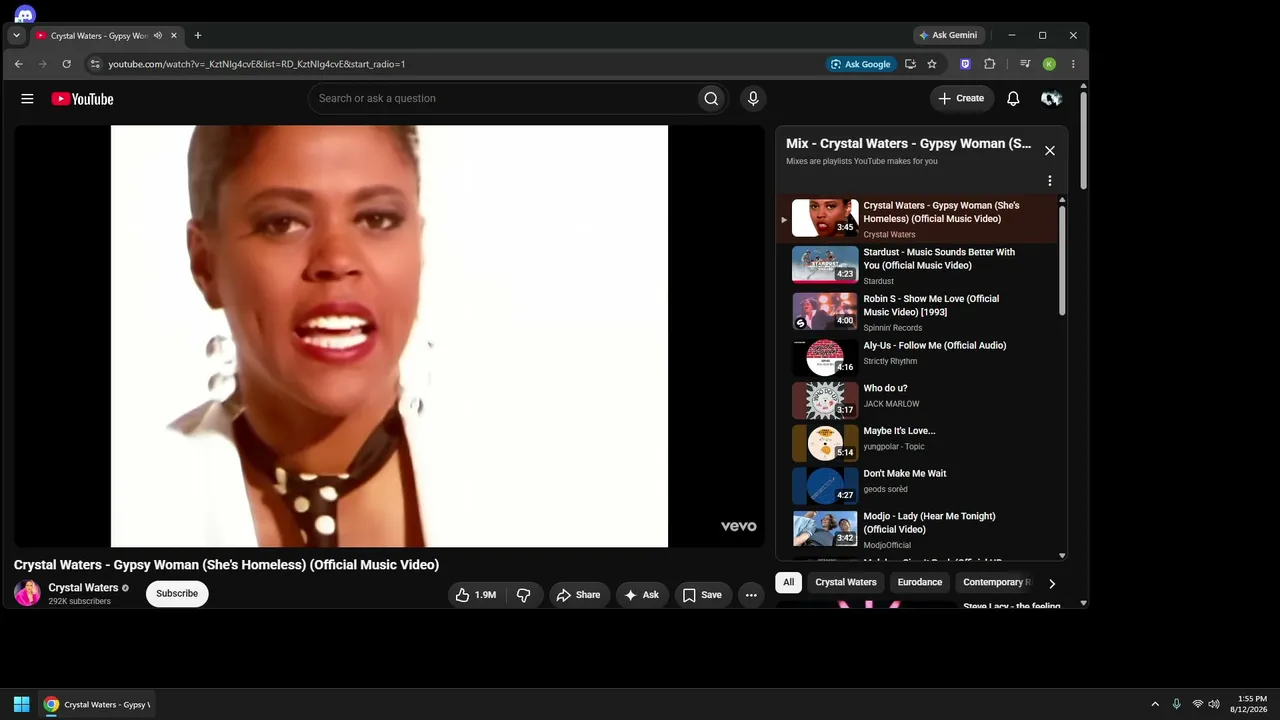1280x720 pixels.
Task: Open the Windows Start menu
Action: (x=21, y=704)
